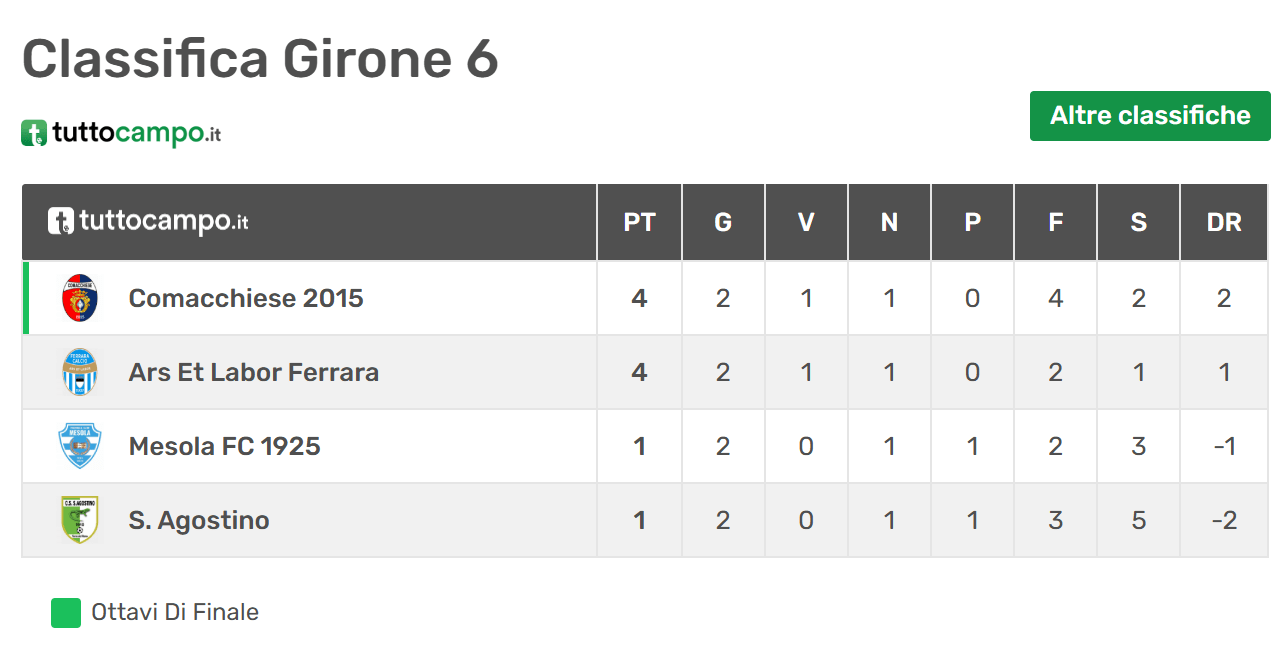This screenshot has height=649, width=1287.
Task: Click the G column header
Action: point(723,222)
